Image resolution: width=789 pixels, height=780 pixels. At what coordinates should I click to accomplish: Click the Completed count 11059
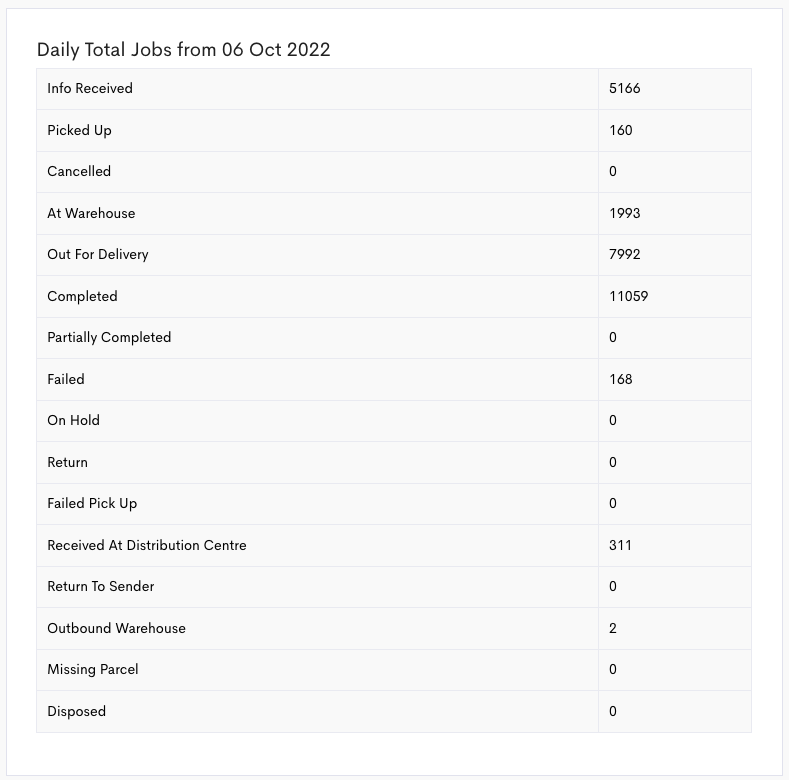pos(629,296)
